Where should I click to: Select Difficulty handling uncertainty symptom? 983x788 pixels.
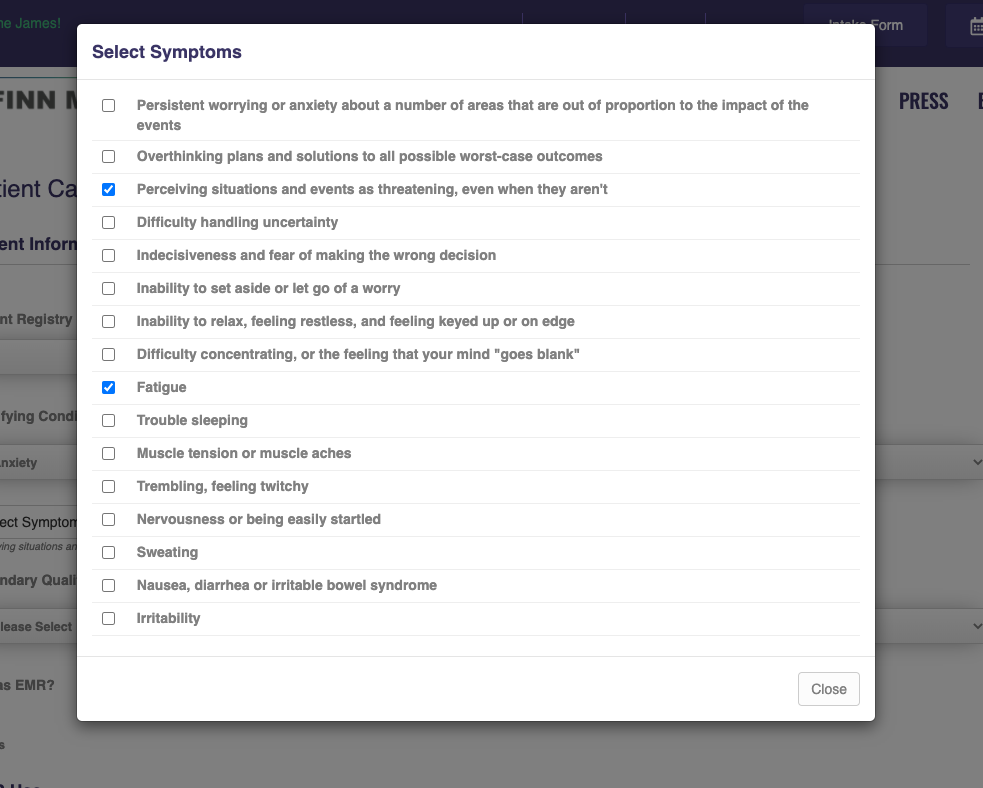(109, 222)
